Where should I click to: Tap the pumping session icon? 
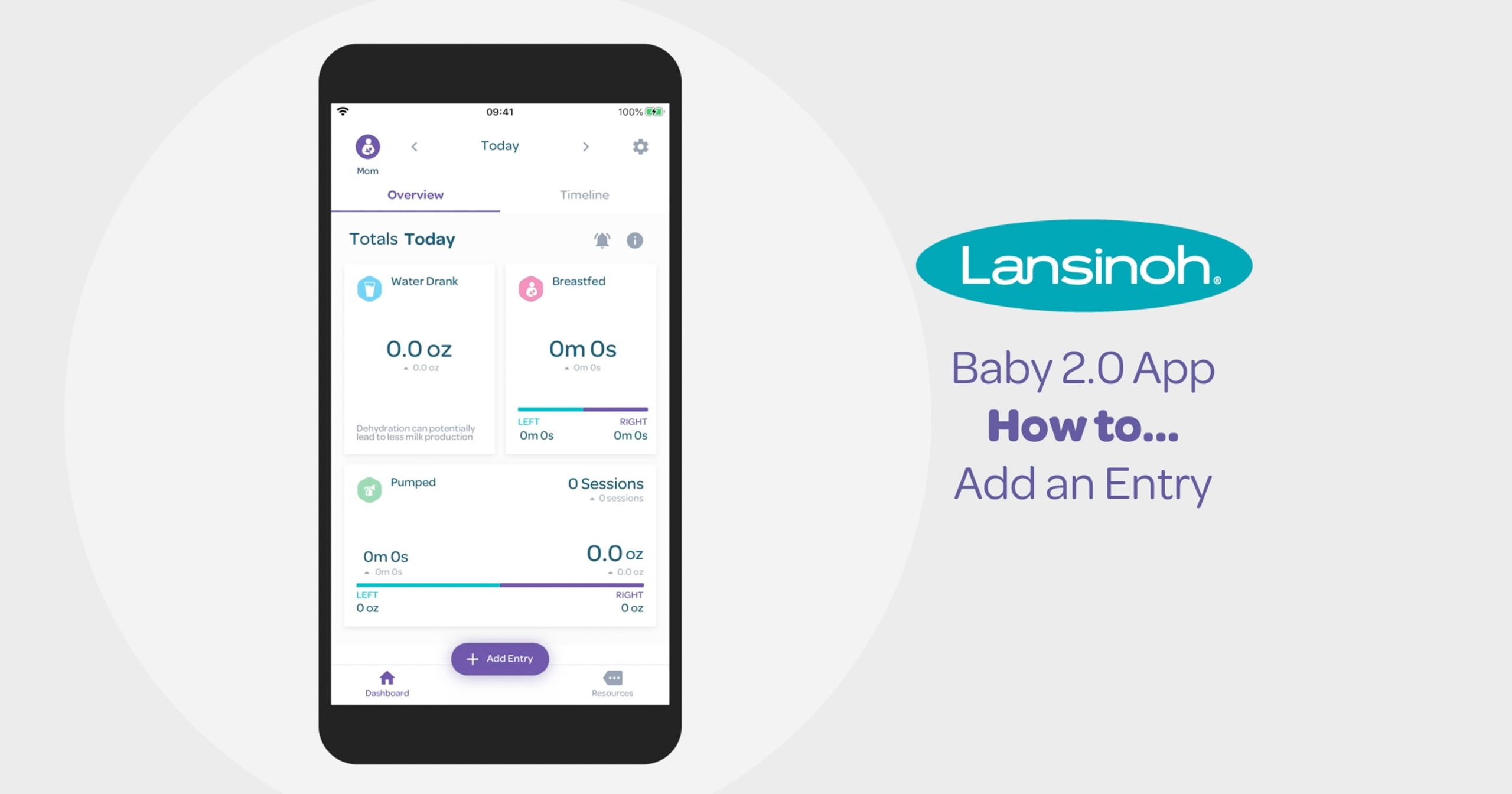pyautogui.click(x=370, y=484)
